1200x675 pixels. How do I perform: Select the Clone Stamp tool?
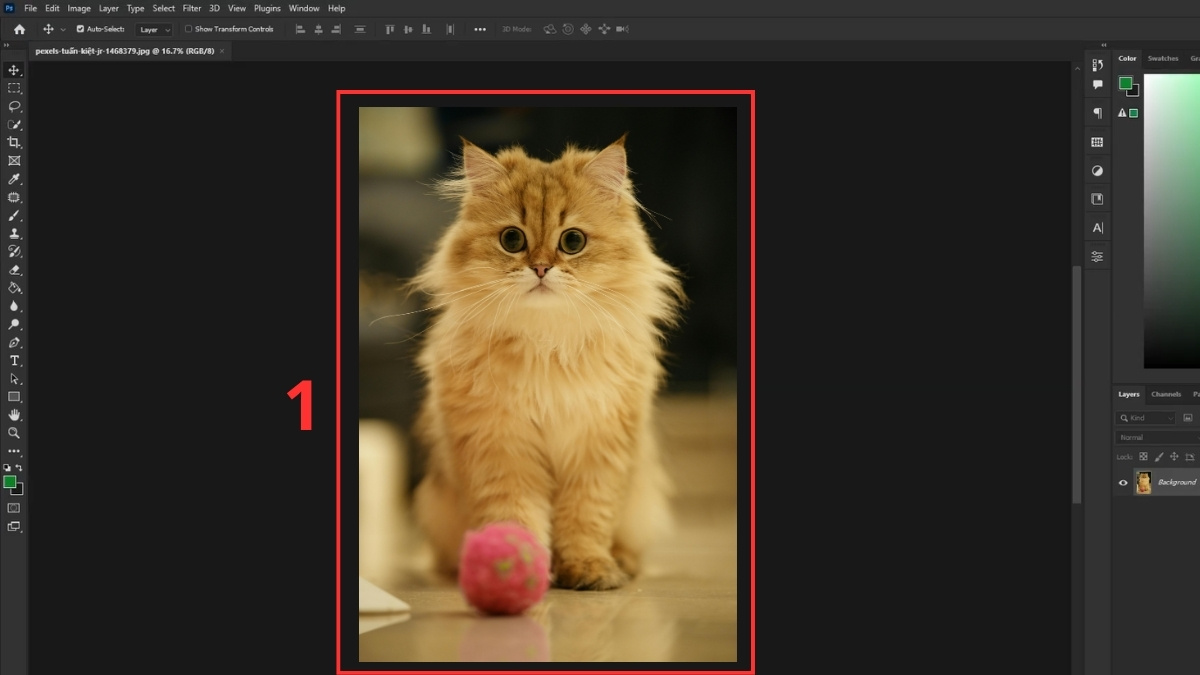[14, 233]
